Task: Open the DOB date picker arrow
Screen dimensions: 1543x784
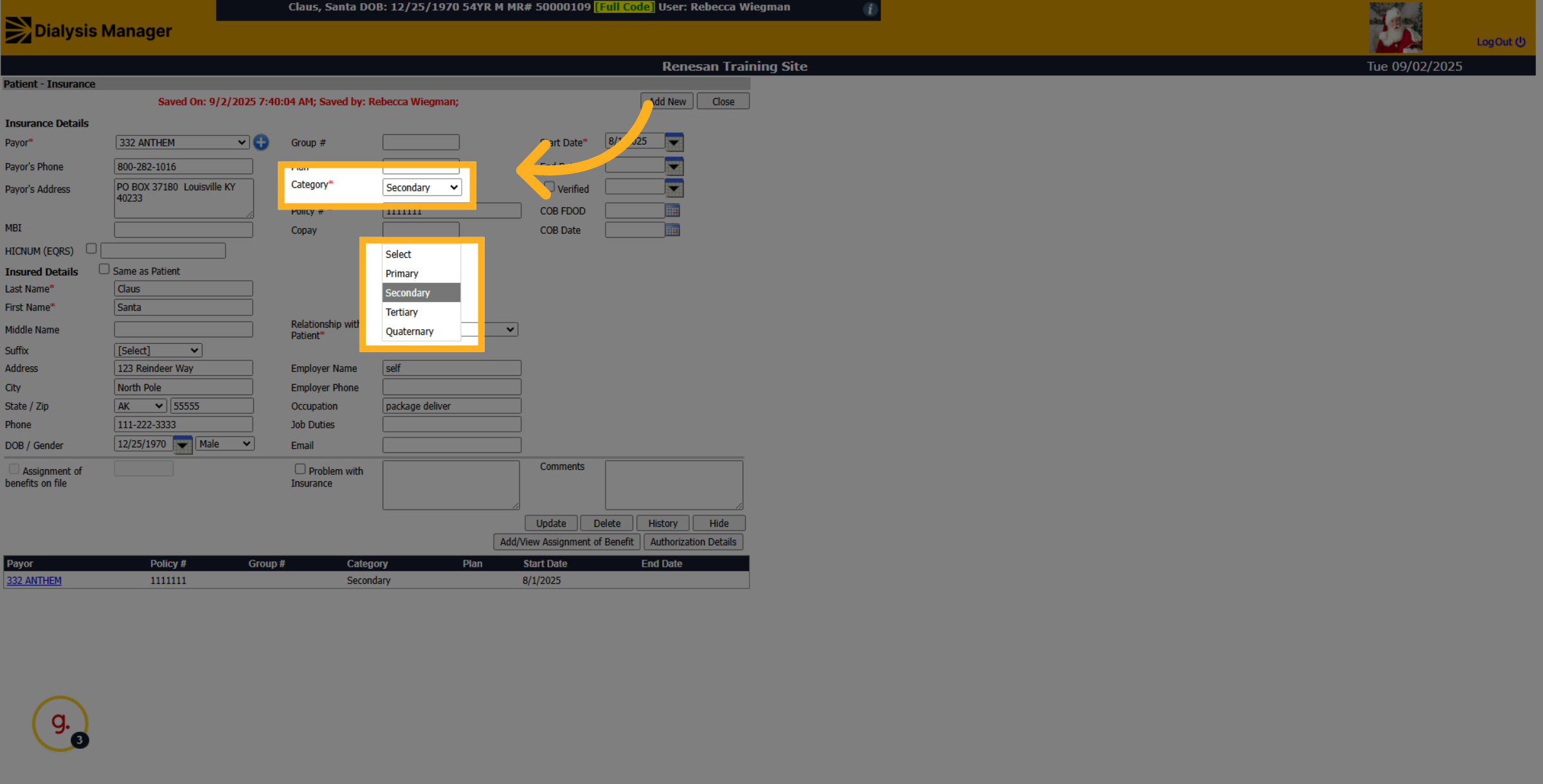Action: coord(183,445)
